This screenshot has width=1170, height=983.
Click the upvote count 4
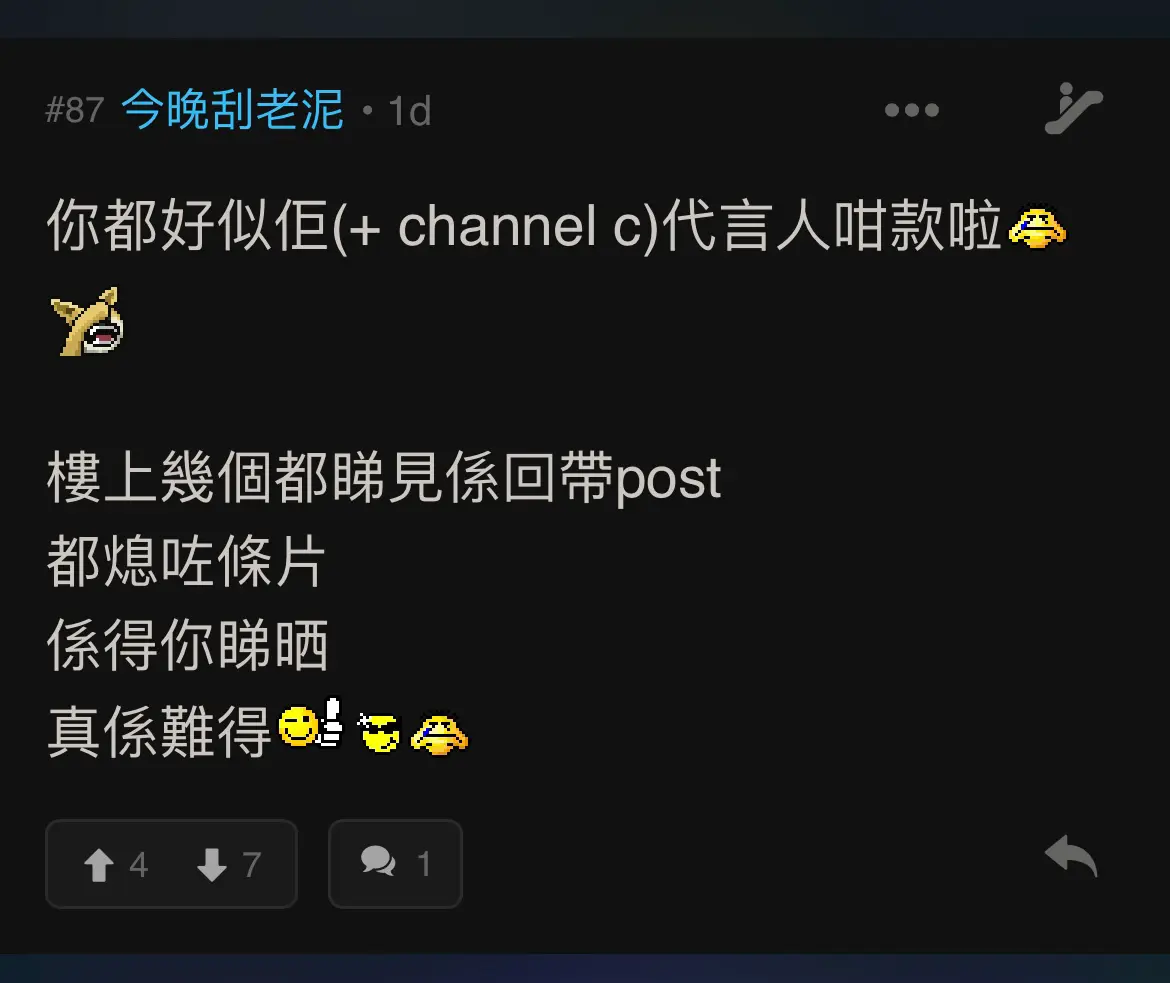pos(138,865)
